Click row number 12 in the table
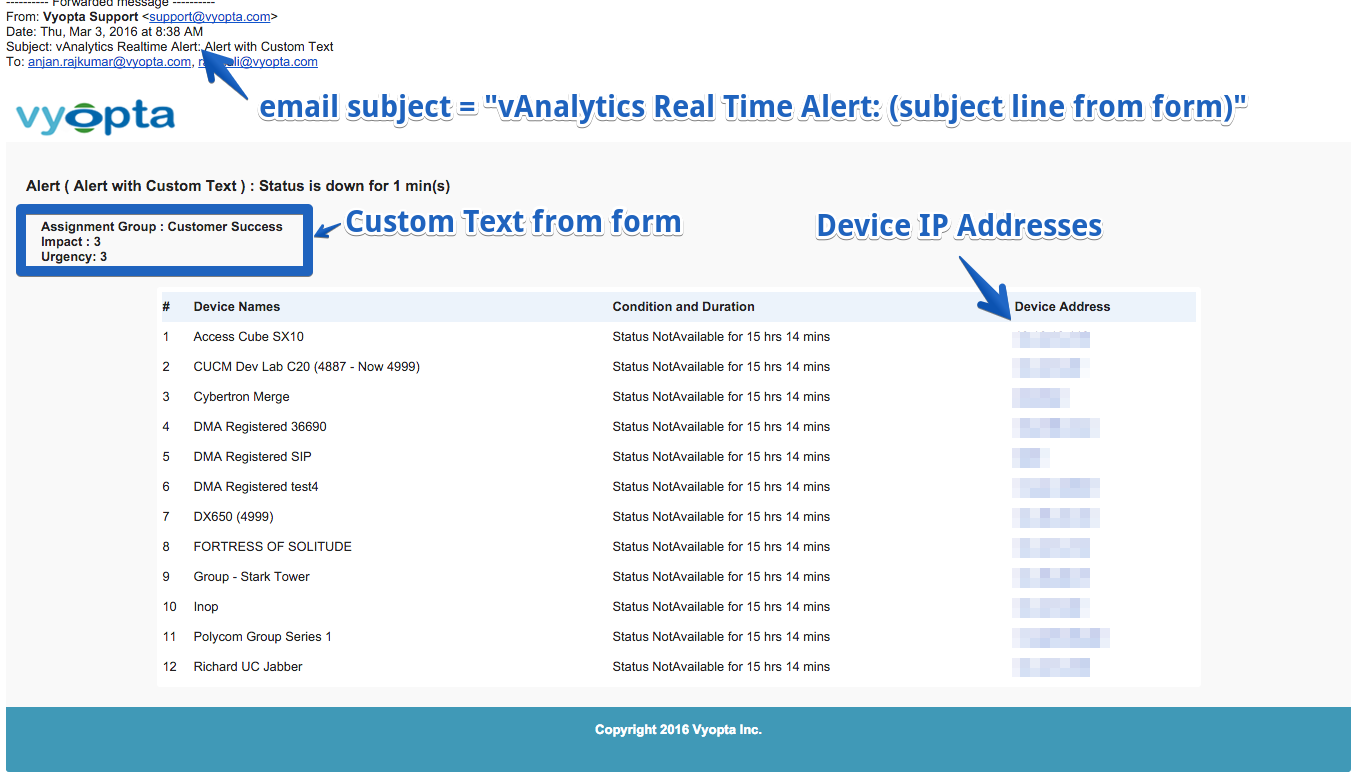The height and width of the screenshot is (779, 1352). click(x=170, y=667)
